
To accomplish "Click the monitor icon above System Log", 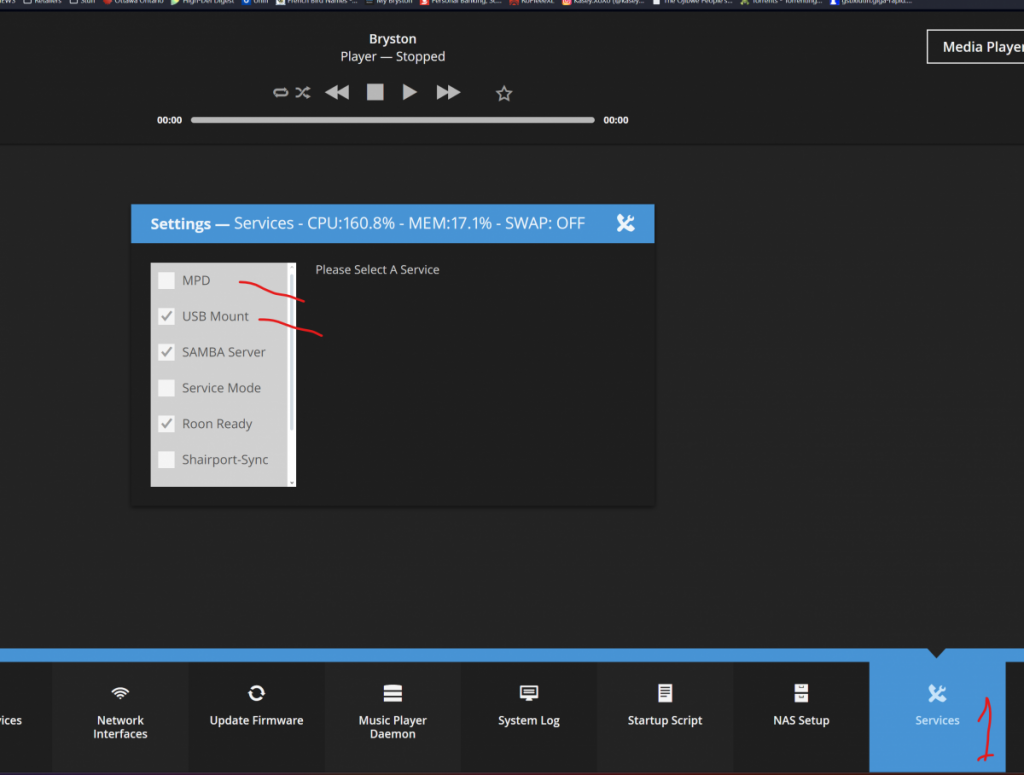I will click(529, 693).
